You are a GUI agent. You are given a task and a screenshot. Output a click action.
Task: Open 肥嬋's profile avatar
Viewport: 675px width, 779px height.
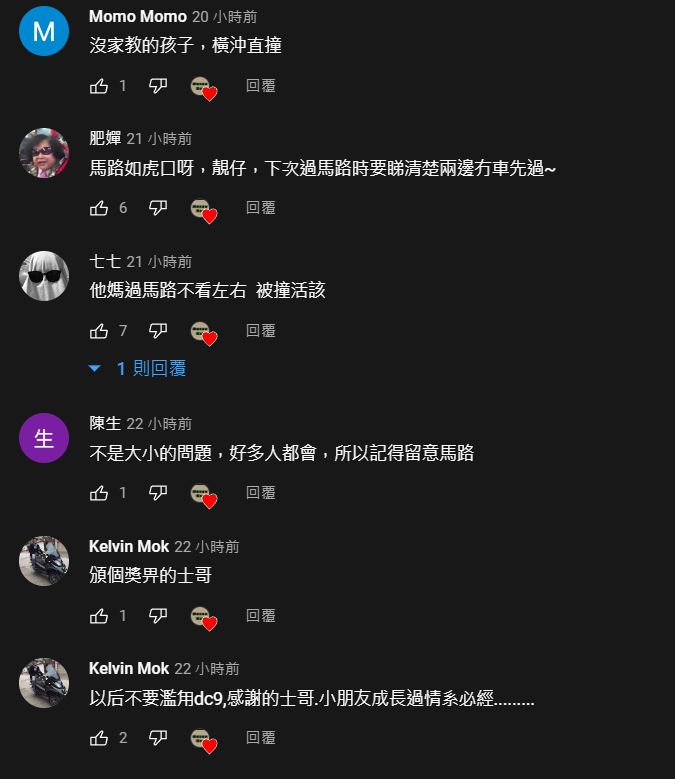[44, 153]
